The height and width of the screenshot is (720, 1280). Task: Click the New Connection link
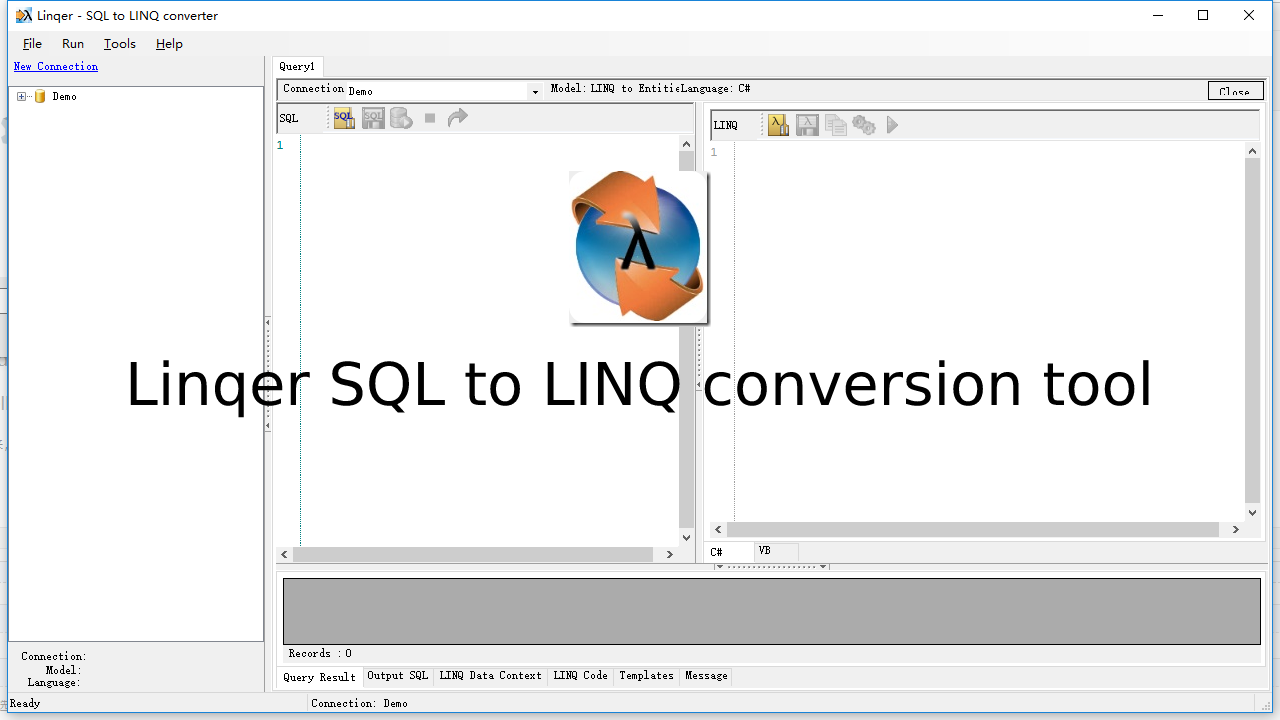[56, 67]
